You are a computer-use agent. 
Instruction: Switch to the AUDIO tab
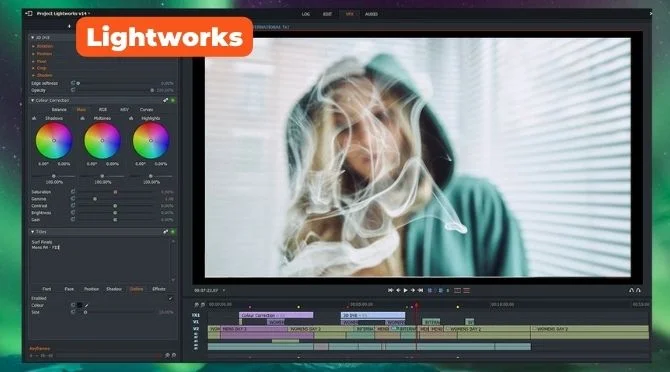pyautogui.click(x=371, y=14)
